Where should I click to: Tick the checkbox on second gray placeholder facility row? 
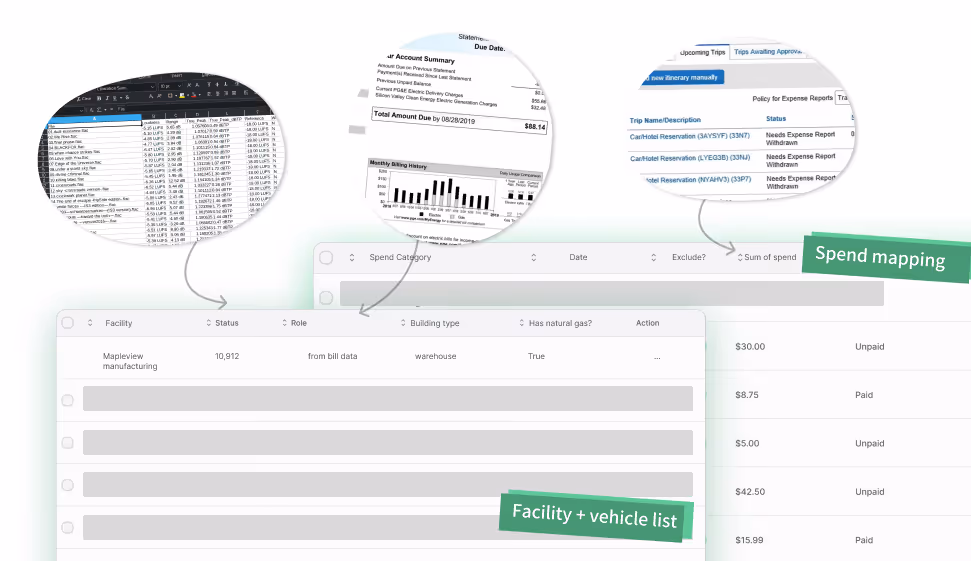[x=67, y=443]
